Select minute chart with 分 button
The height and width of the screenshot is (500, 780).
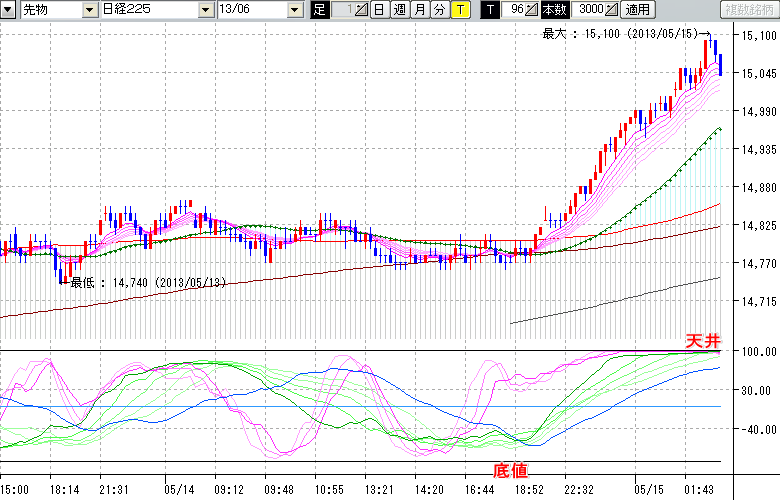coord(439,9)
